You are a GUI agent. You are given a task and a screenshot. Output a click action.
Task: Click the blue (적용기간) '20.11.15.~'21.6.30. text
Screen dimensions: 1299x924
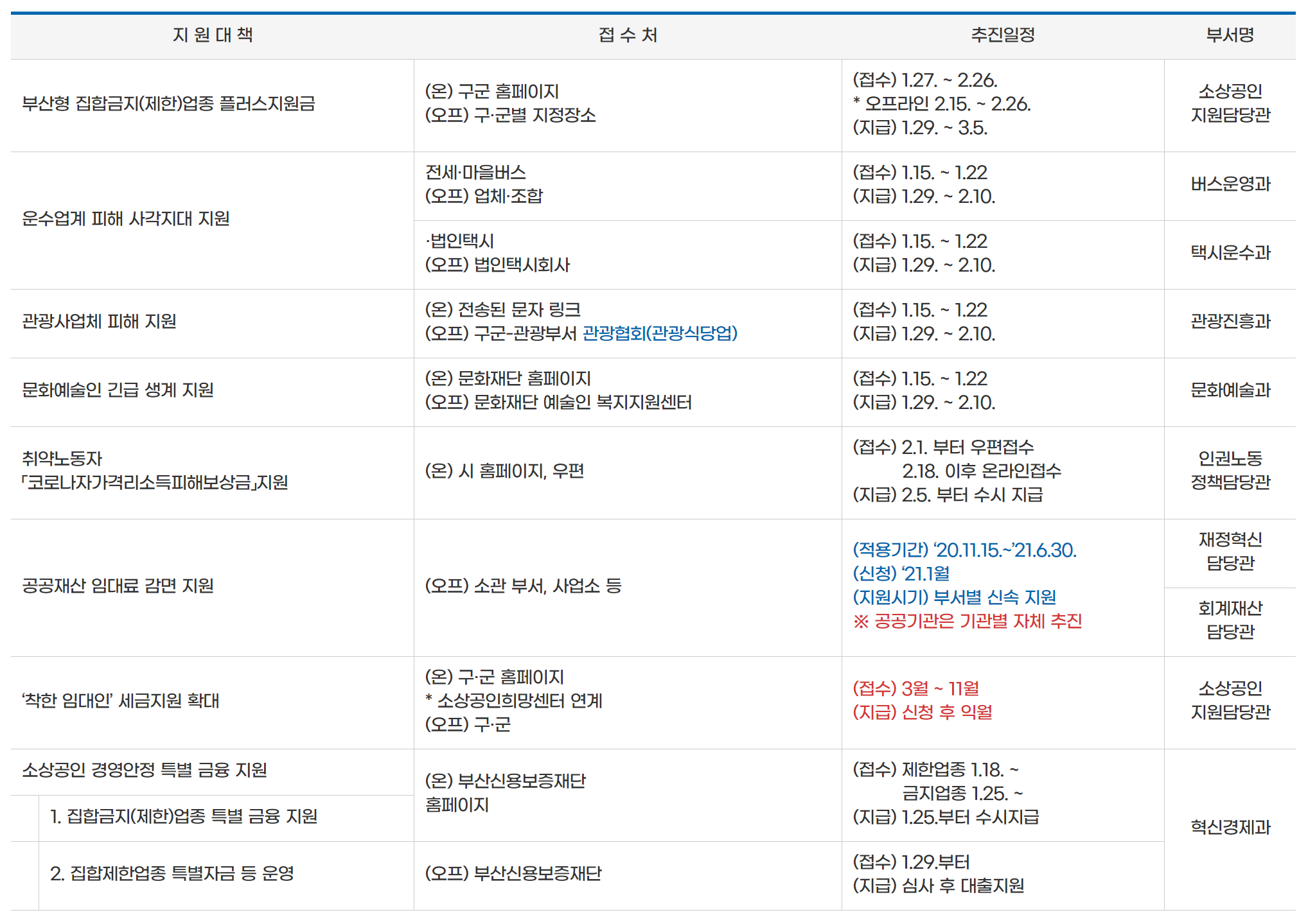[x=964, y=550]
